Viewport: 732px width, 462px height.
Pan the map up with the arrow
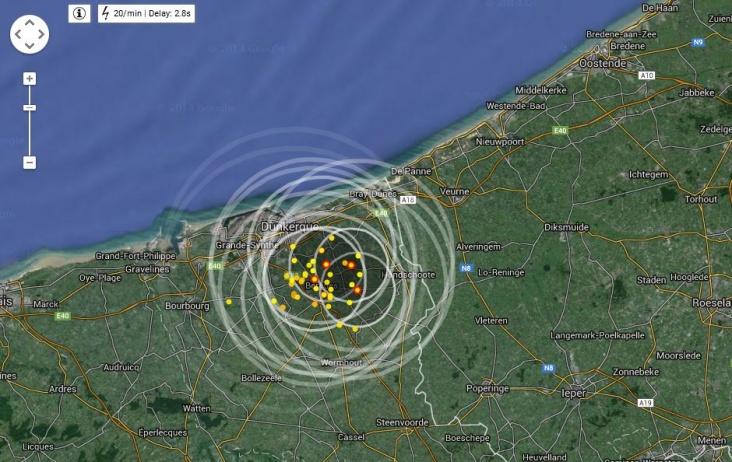click(30, 22)
